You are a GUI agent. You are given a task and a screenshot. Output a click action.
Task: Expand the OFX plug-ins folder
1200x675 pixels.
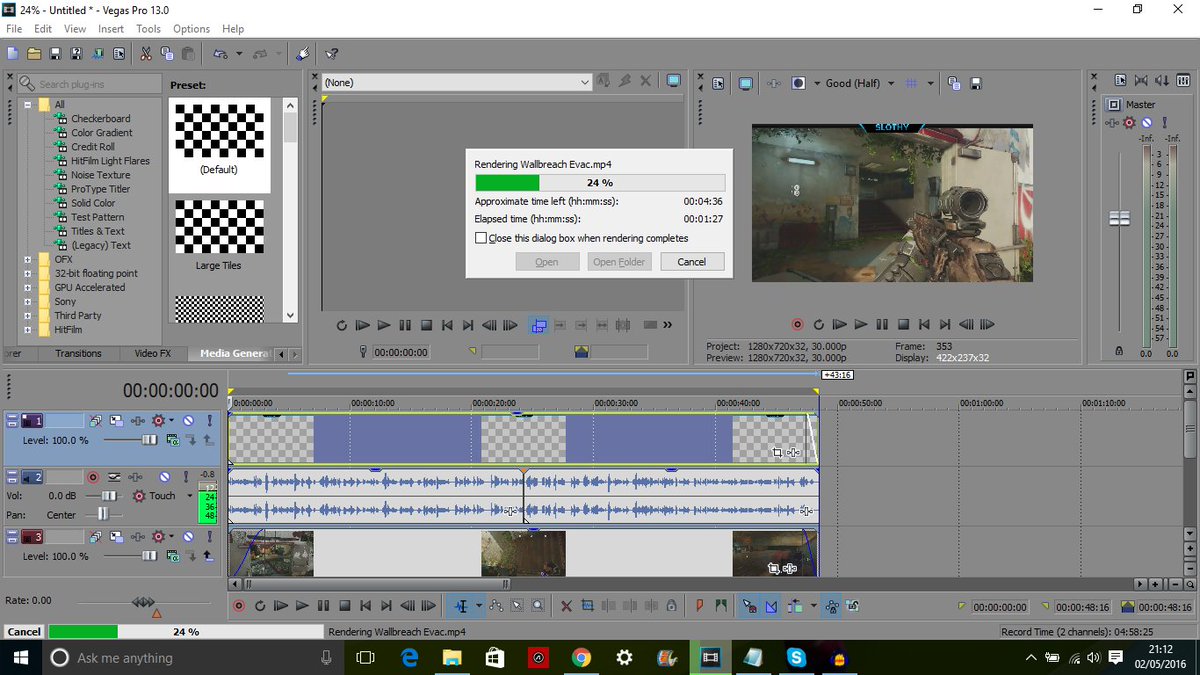(x=30, y=259)
